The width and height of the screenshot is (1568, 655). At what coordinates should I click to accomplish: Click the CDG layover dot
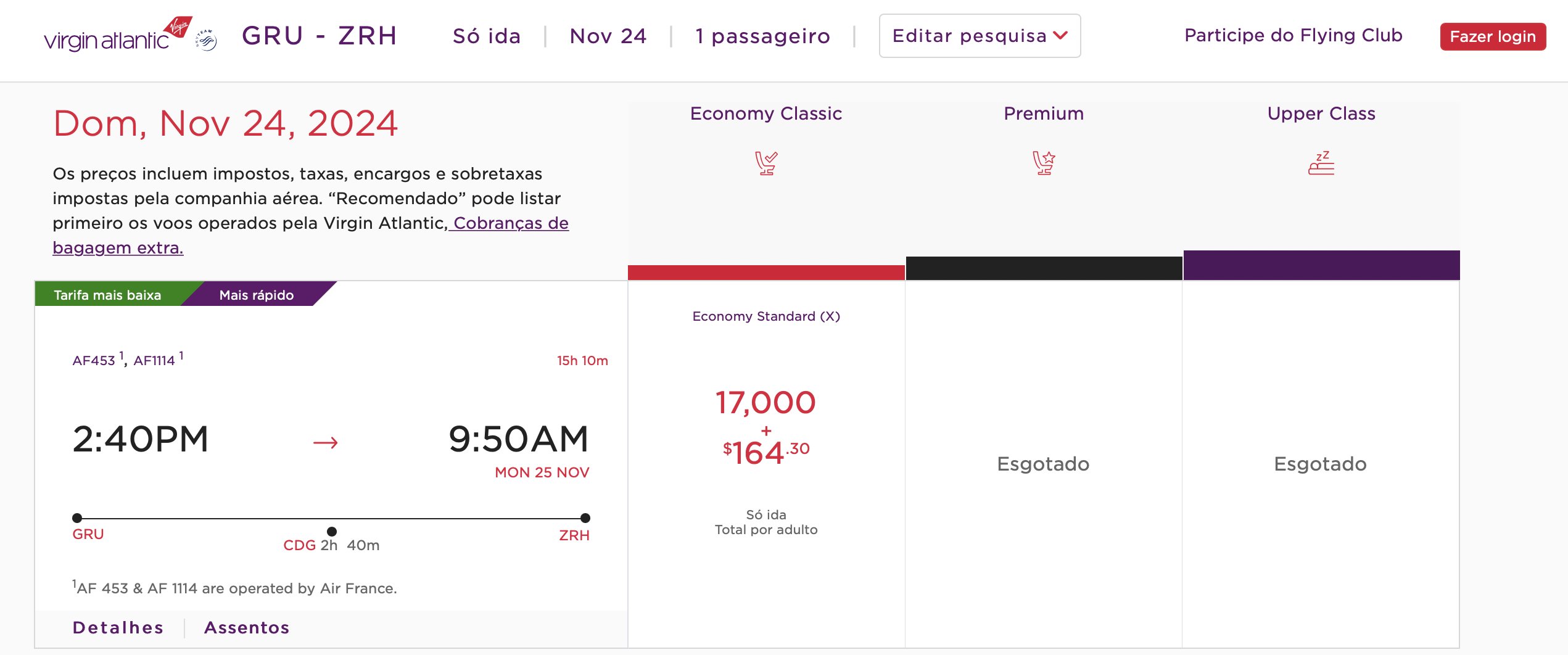332,531
